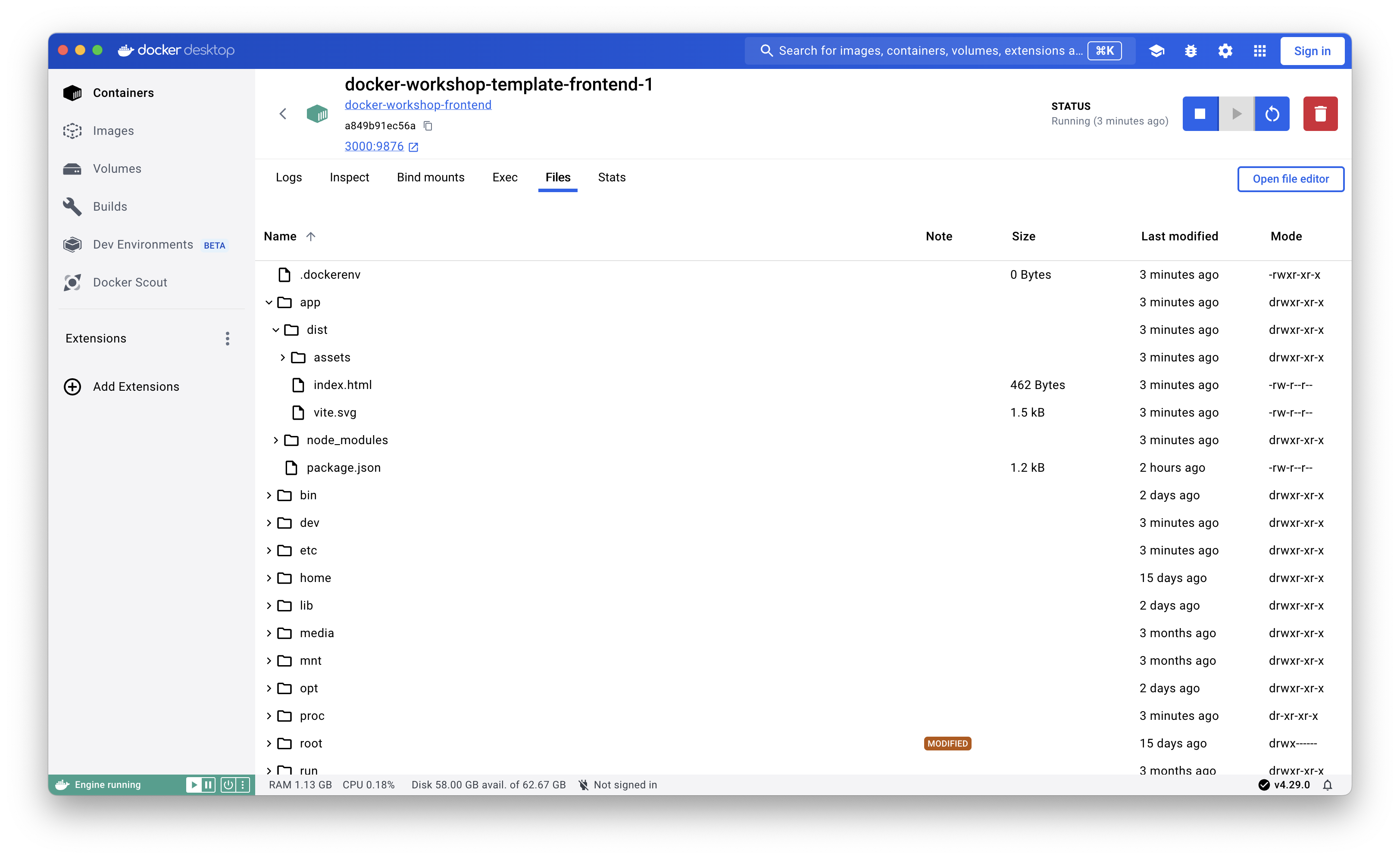The height and width of the screenshot is (859, 1400).
Task: Click the Mode column header
Action: [1286, 237]
